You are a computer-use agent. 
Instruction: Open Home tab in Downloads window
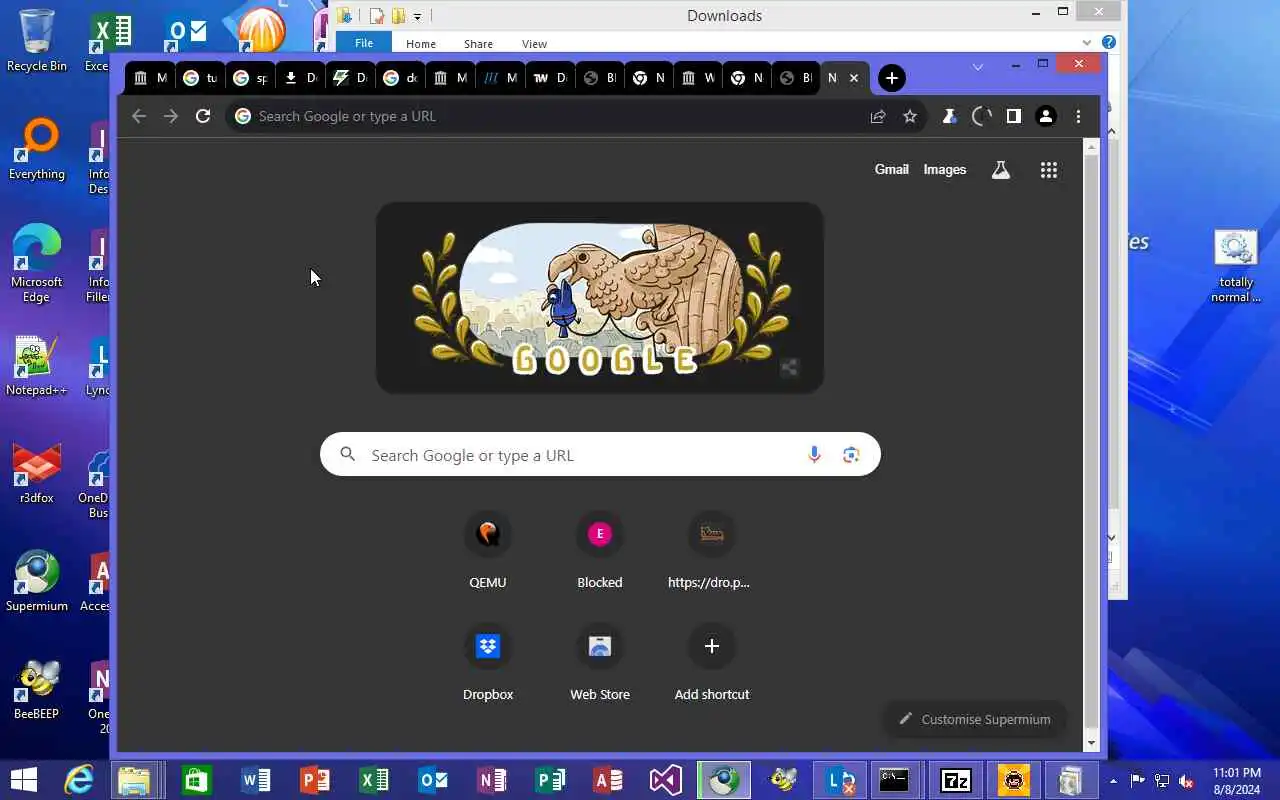421,44
